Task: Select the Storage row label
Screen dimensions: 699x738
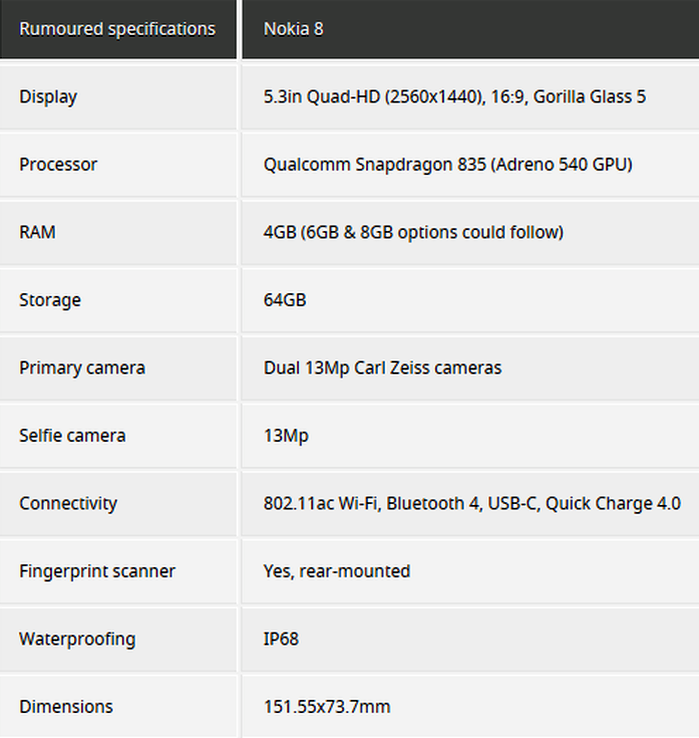Action: point(50,300)
